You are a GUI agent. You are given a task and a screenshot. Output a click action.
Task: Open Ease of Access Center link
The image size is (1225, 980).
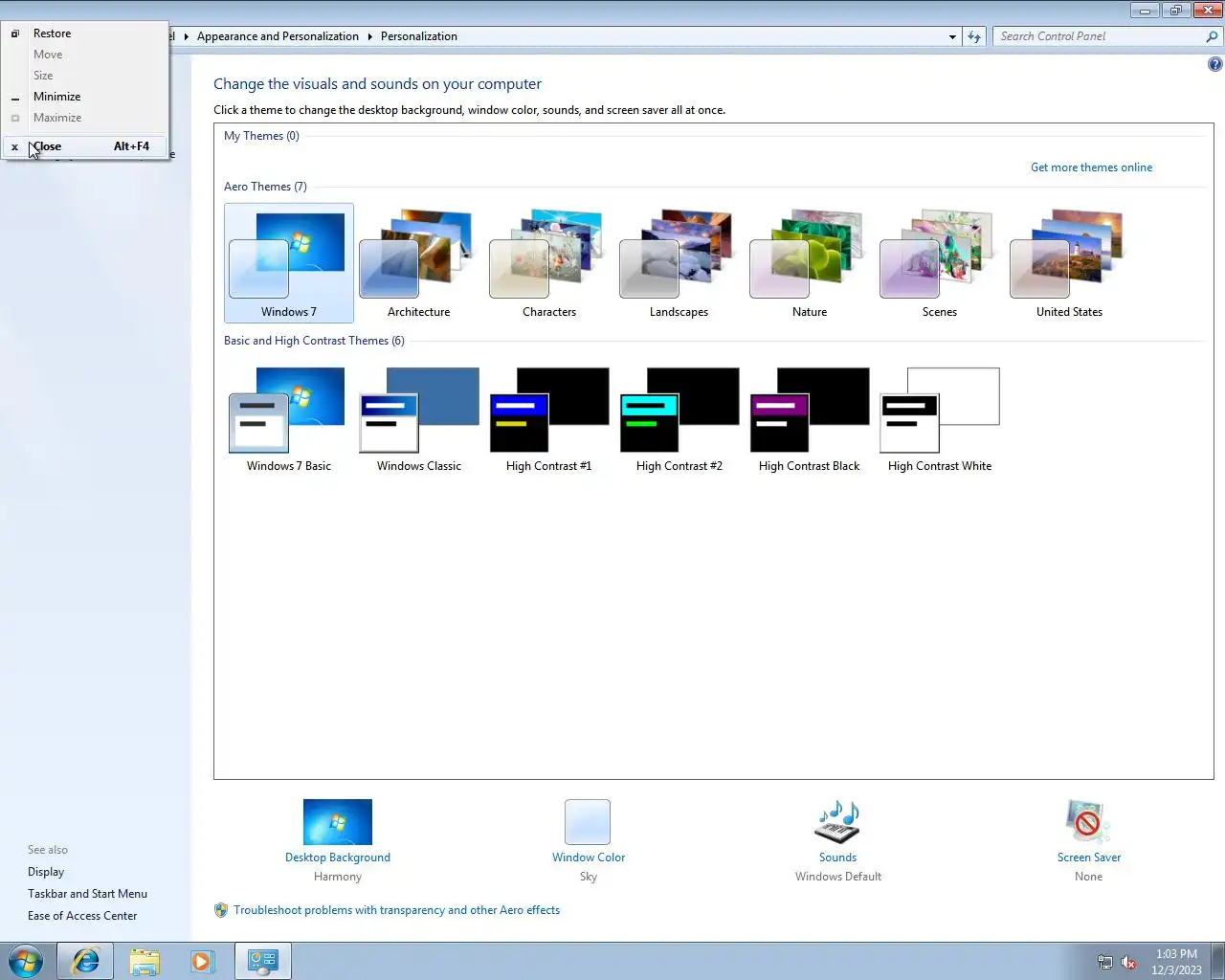tap(82, 916)
